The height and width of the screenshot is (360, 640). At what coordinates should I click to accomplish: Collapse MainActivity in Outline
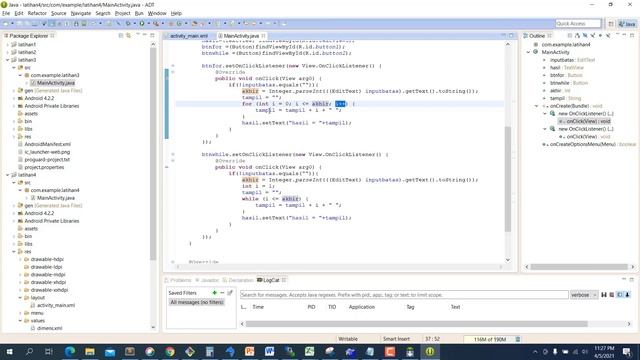click(x=529, y=52)
